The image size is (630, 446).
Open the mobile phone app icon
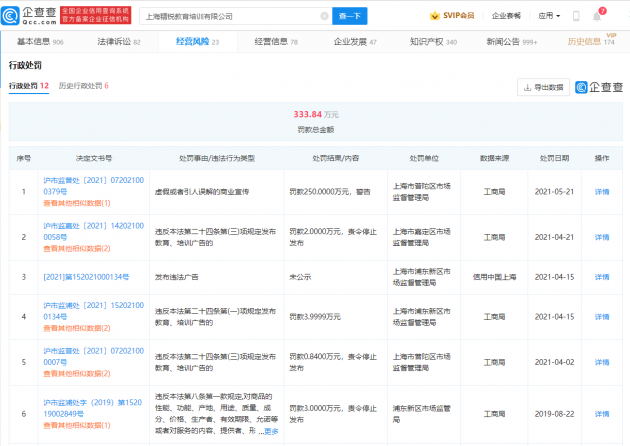[x=578, y=17]
